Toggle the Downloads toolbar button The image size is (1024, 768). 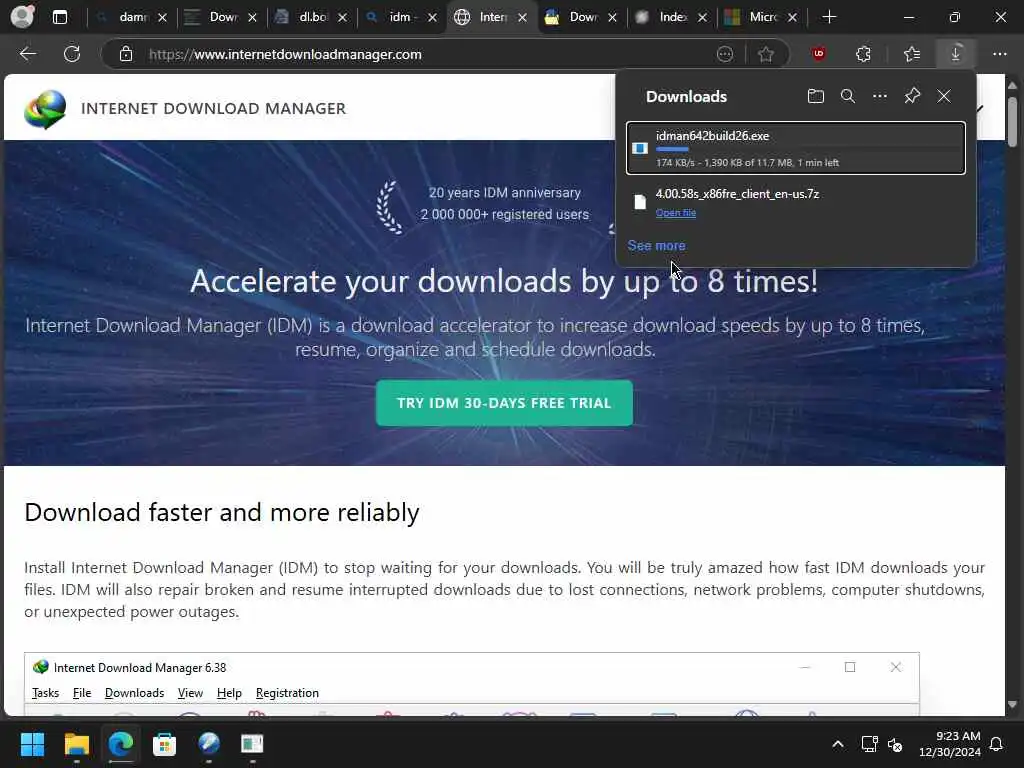[955, 54]
